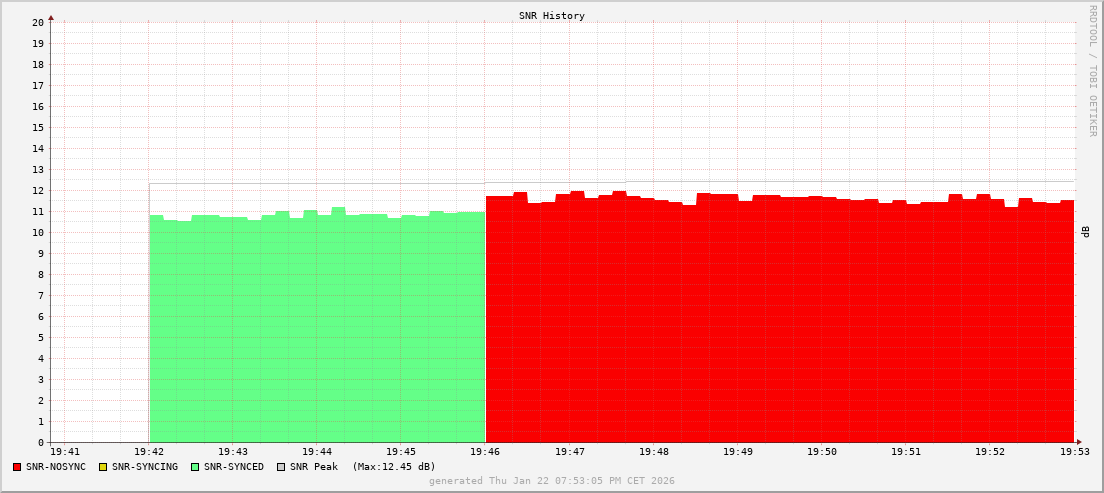
Task: Click the red SNR-NOSYNC legend swatch
Action: coord(17,467)
